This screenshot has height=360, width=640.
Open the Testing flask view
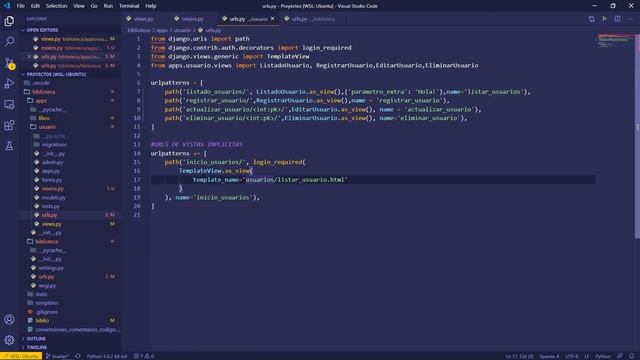click(9, 146)
